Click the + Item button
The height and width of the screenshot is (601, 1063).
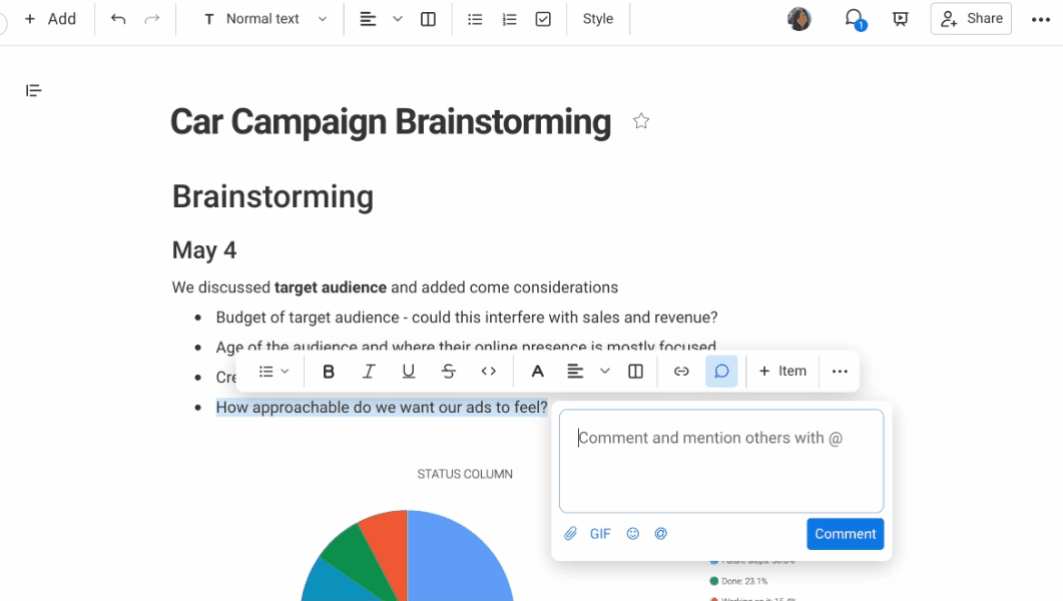click(782, 371)
